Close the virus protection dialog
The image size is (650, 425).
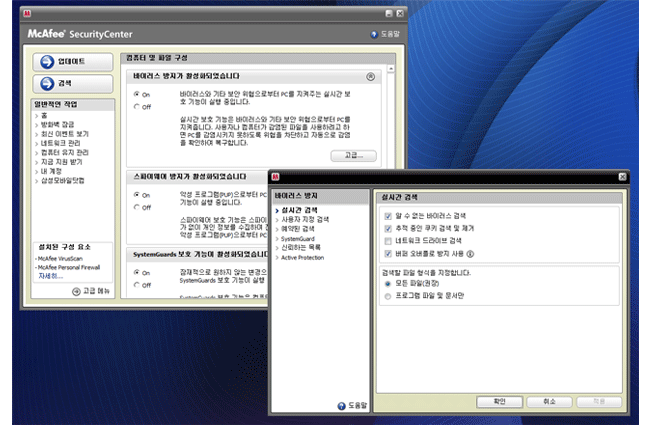point(622,177)
